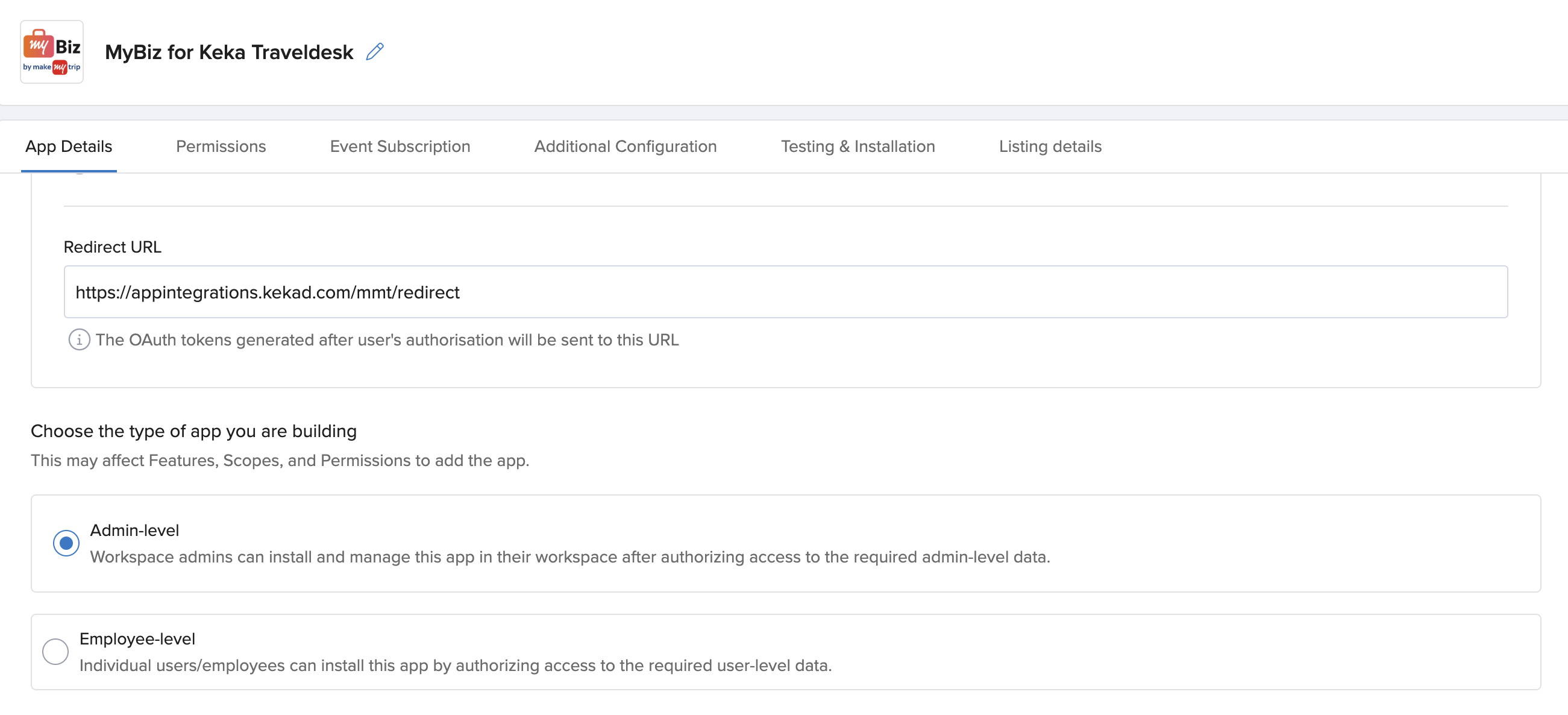The width and height of the screenshot is (1568, 715).
Task: Click the Admin-level description text
Action: (569, 557)
